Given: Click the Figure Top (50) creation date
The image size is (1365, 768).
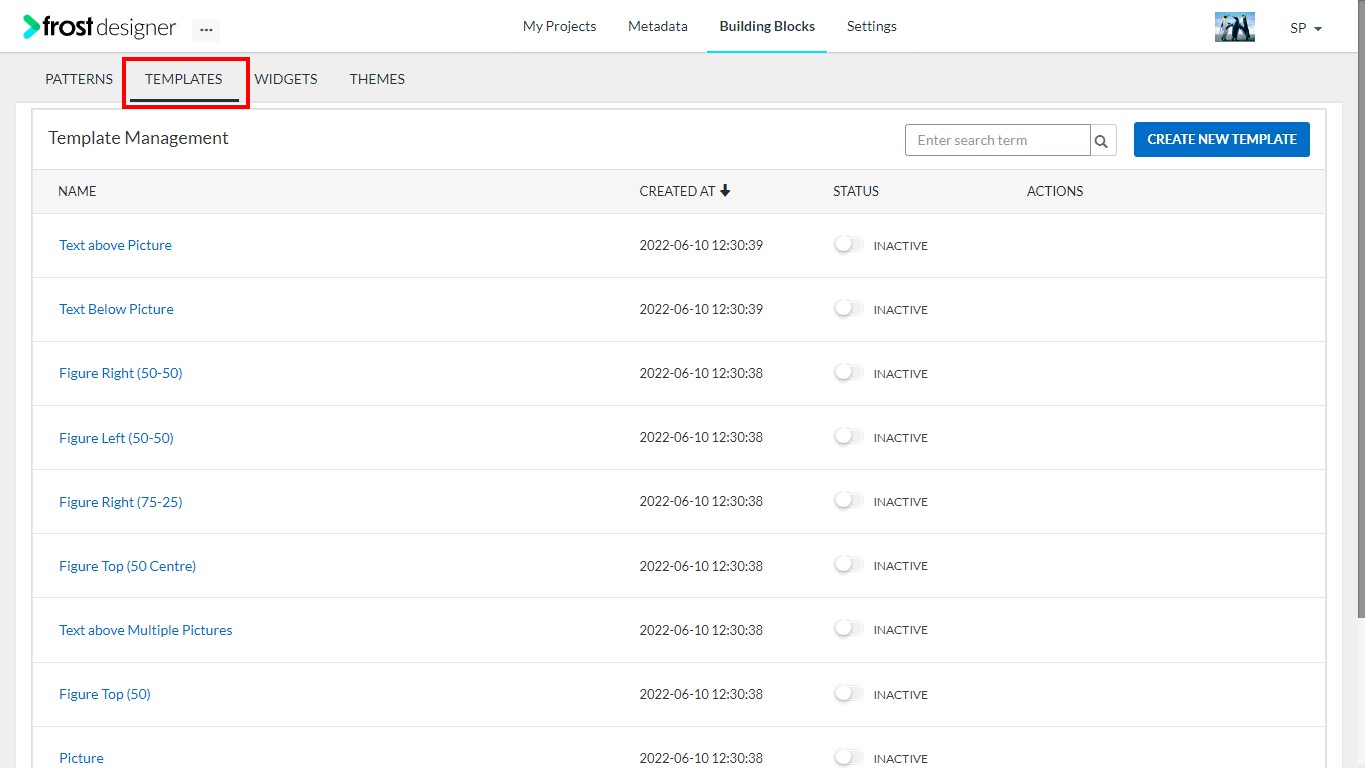Looking at the screenshot, I should pyautogui.click(x=701, y=694).
